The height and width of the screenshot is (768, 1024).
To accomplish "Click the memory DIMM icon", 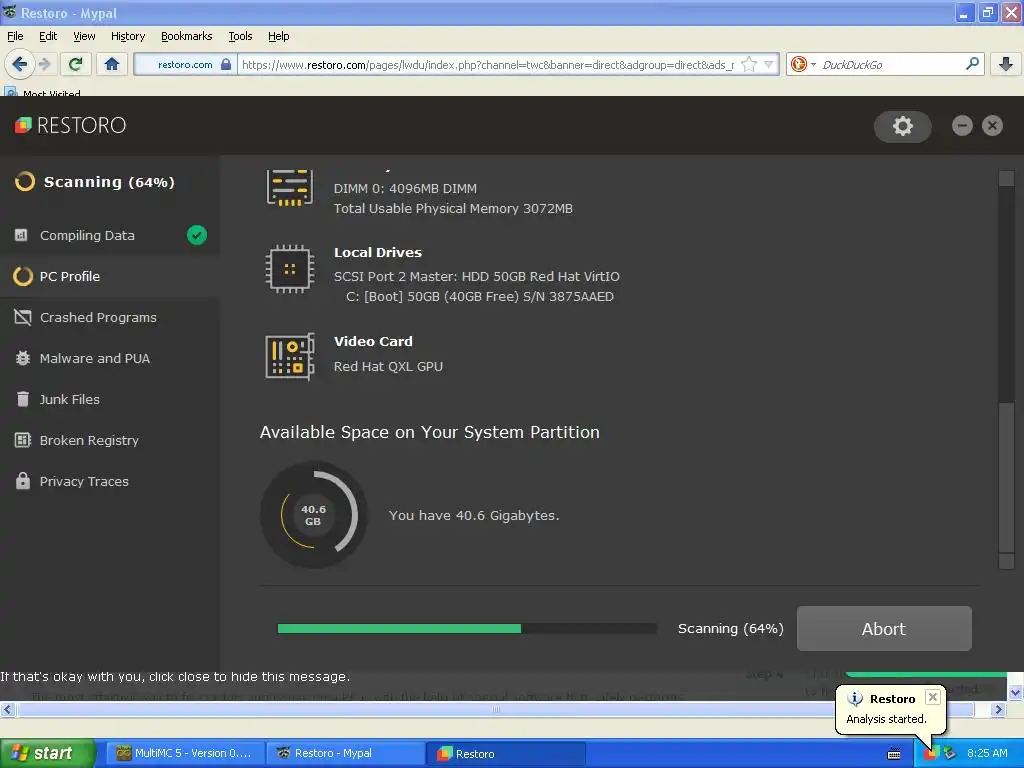I will coord(290,188).
